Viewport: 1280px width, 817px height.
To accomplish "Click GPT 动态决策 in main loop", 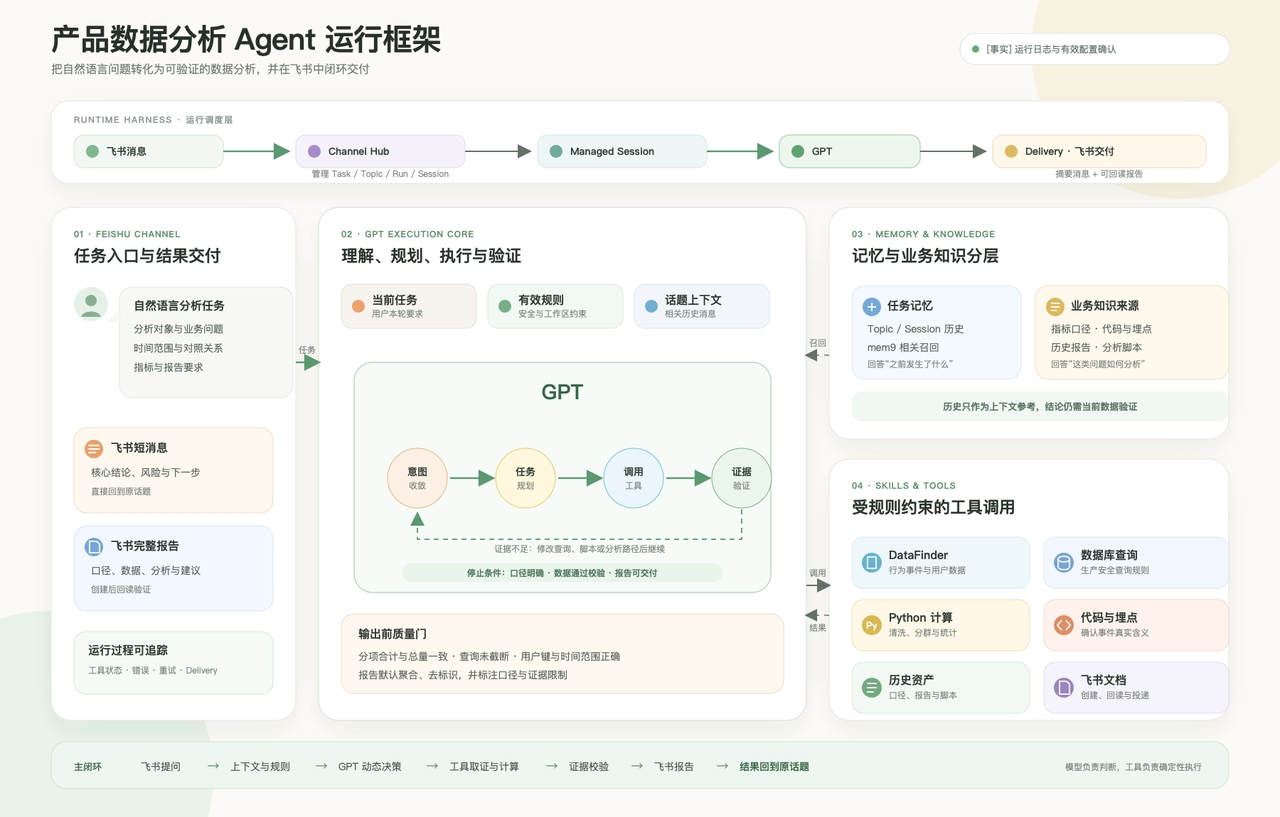I will pos(369,766).
